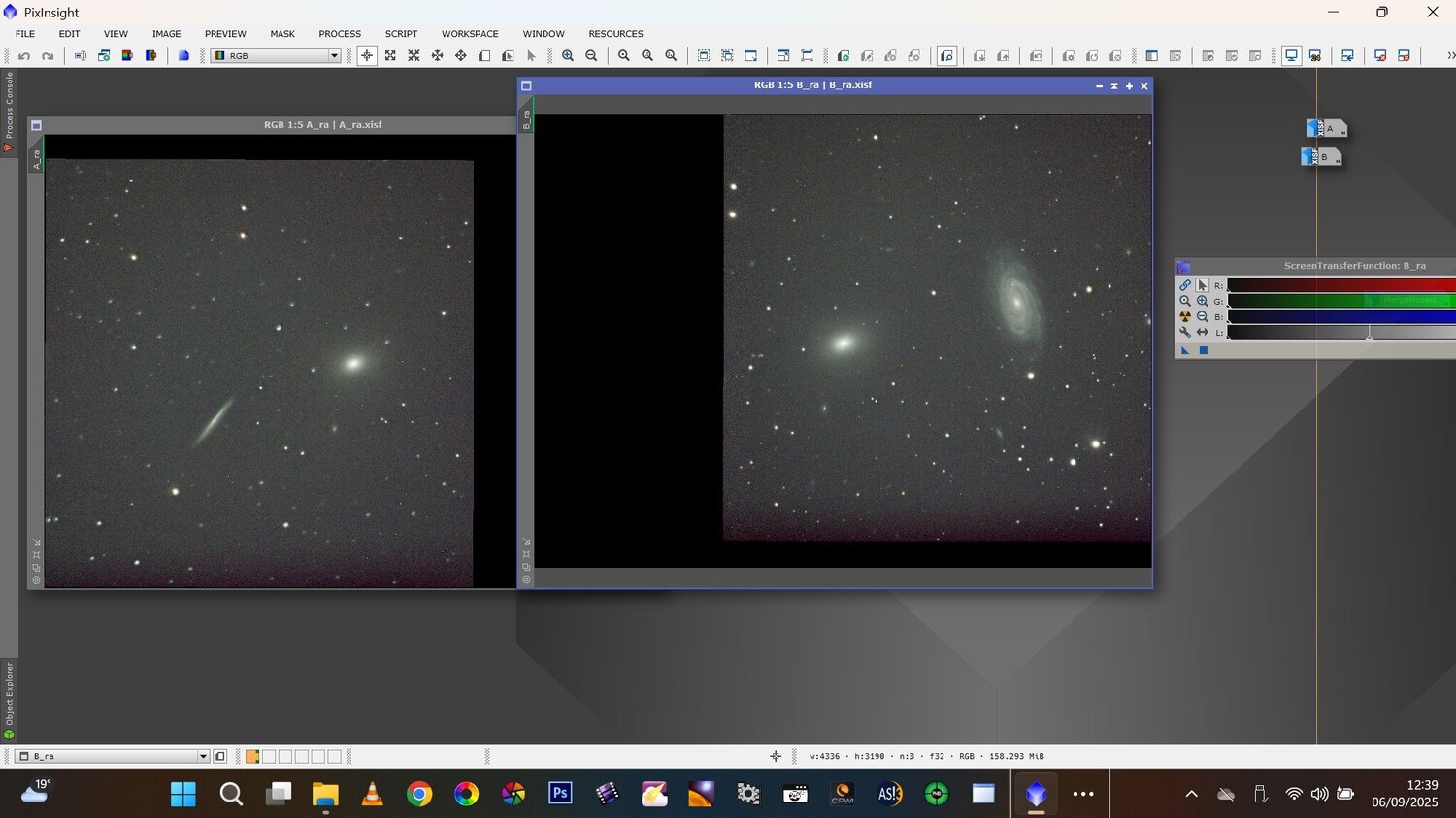Image resolution: width=1456 pixels, height=818 pixels.
Task: Open the IMAGE menu
Action: coord(167,34)
